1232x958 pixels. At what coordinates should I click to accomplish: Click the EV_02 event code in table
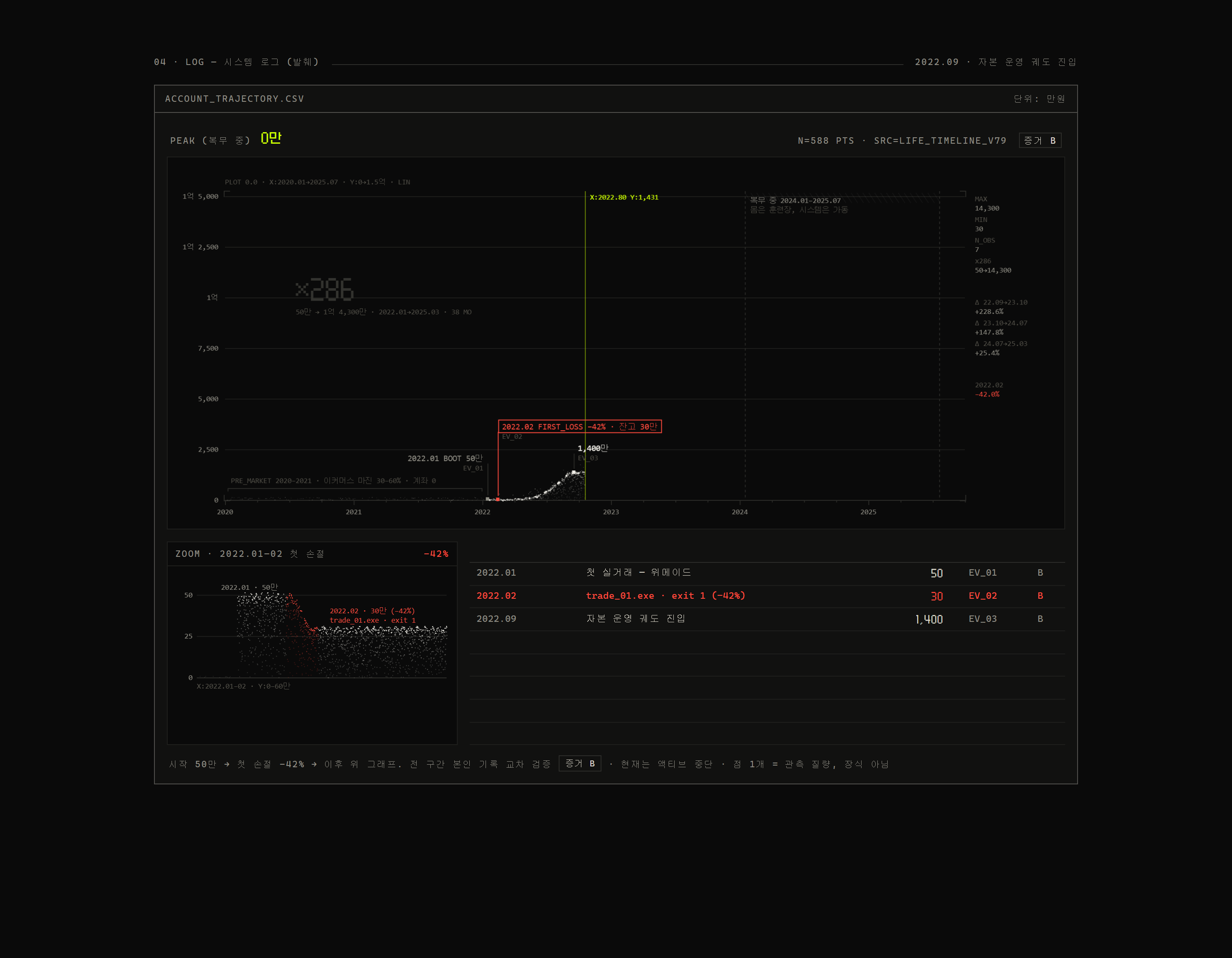[x=983, y=596]
